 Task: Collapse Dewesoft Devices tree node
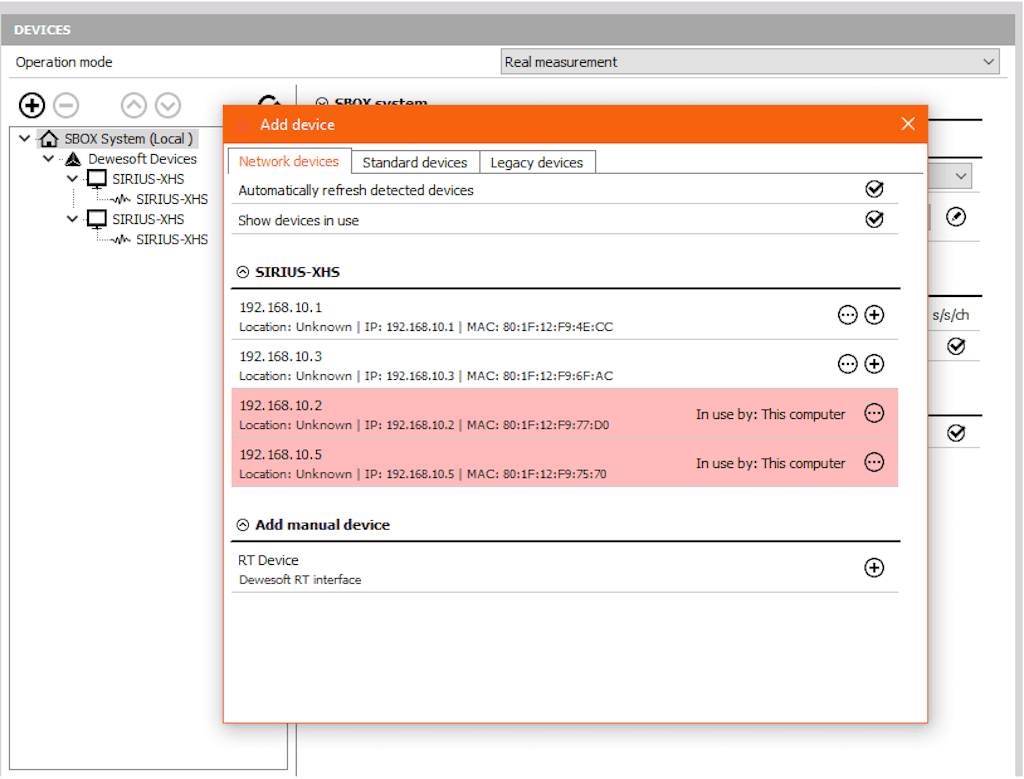click(x=48, y=159)
